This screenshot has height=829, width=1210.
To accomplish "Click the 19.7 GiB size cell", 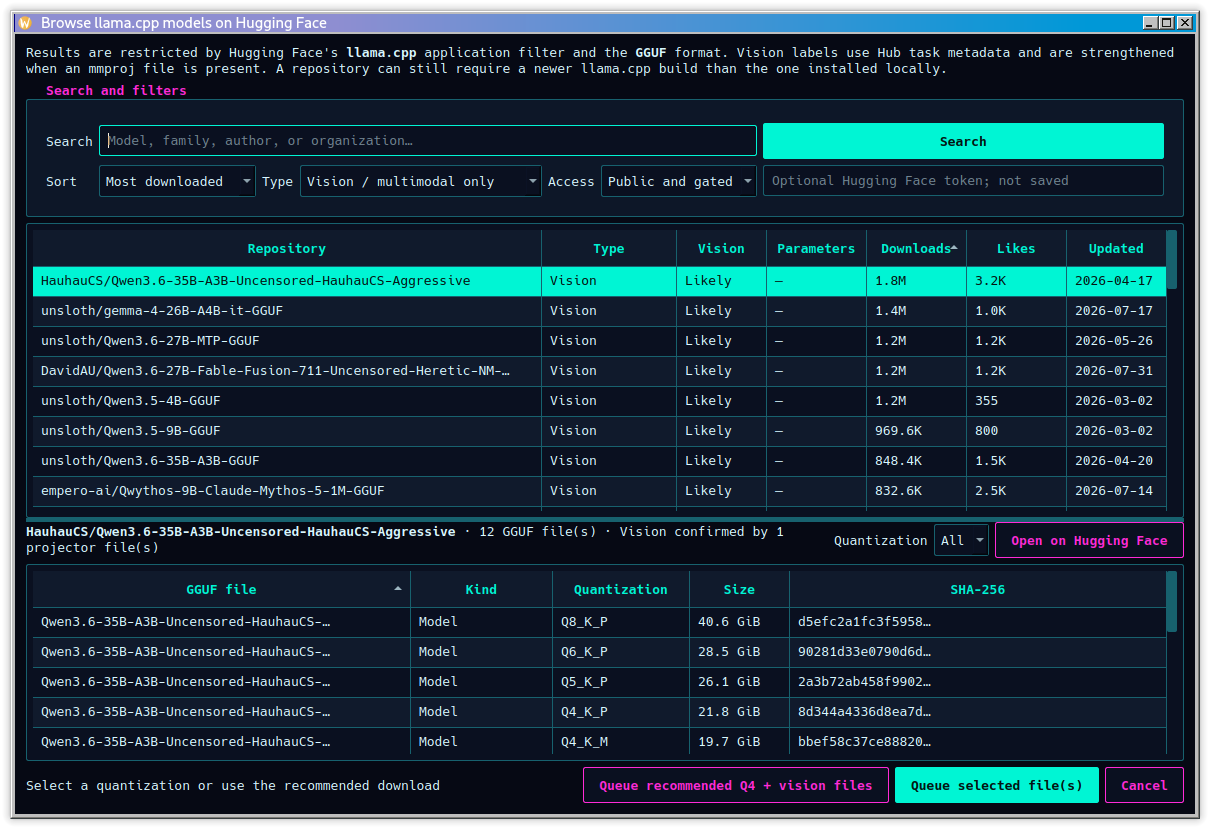I will 739,742.
